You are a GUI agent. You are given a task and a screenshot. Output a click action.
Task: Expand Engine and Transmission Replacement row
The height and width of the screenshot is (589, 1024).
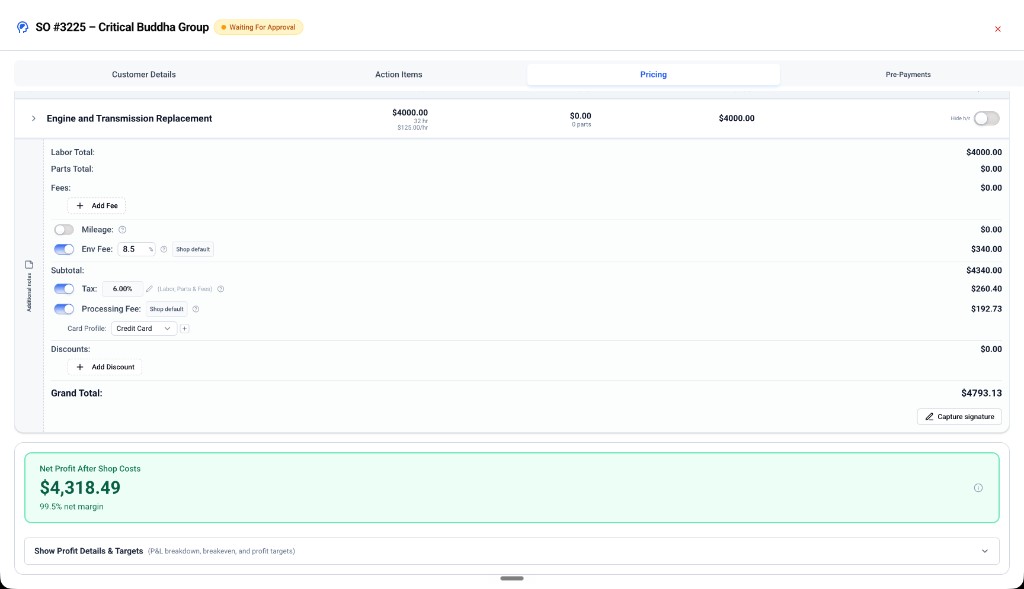pos(33,118)
